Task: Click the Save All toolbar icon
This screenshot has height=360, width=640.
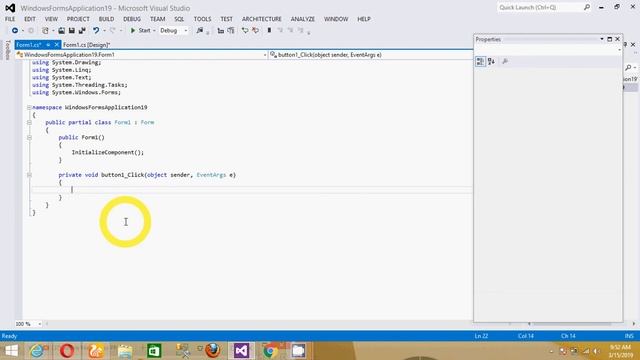Action: point(82,31)
